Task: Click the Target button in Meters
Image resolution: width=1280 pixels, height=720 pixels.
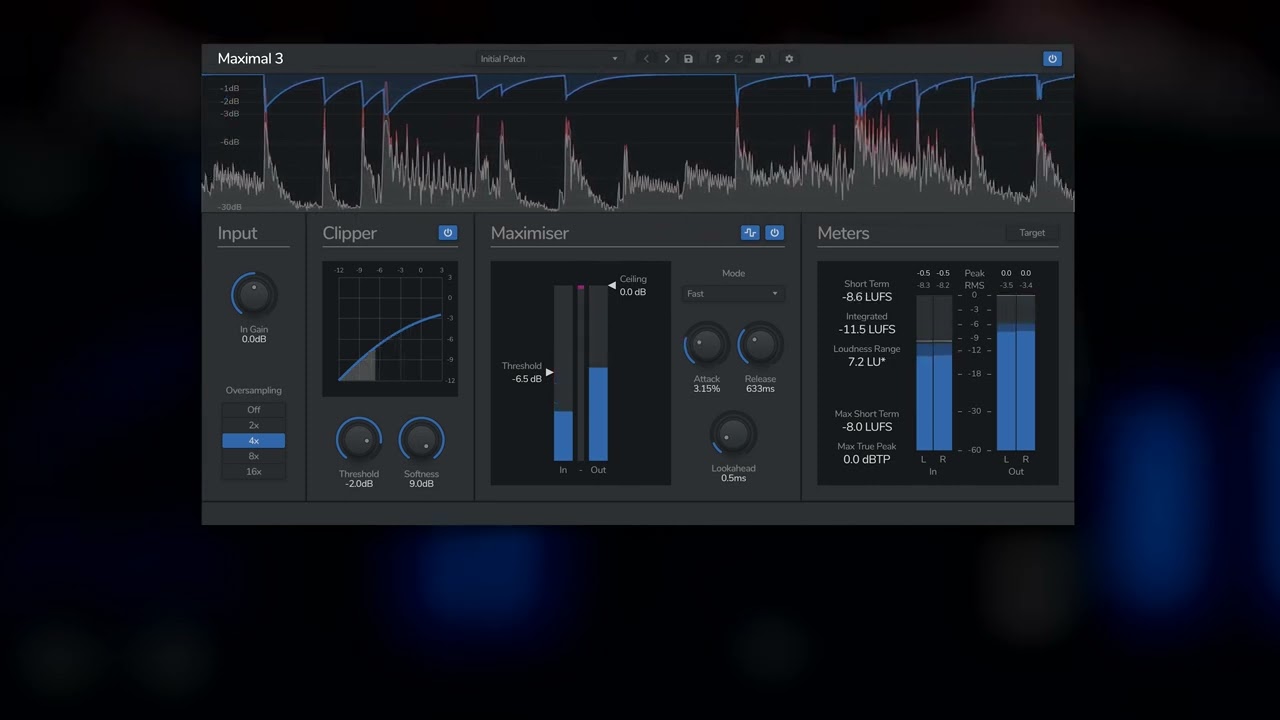Action: (1032, 233)
